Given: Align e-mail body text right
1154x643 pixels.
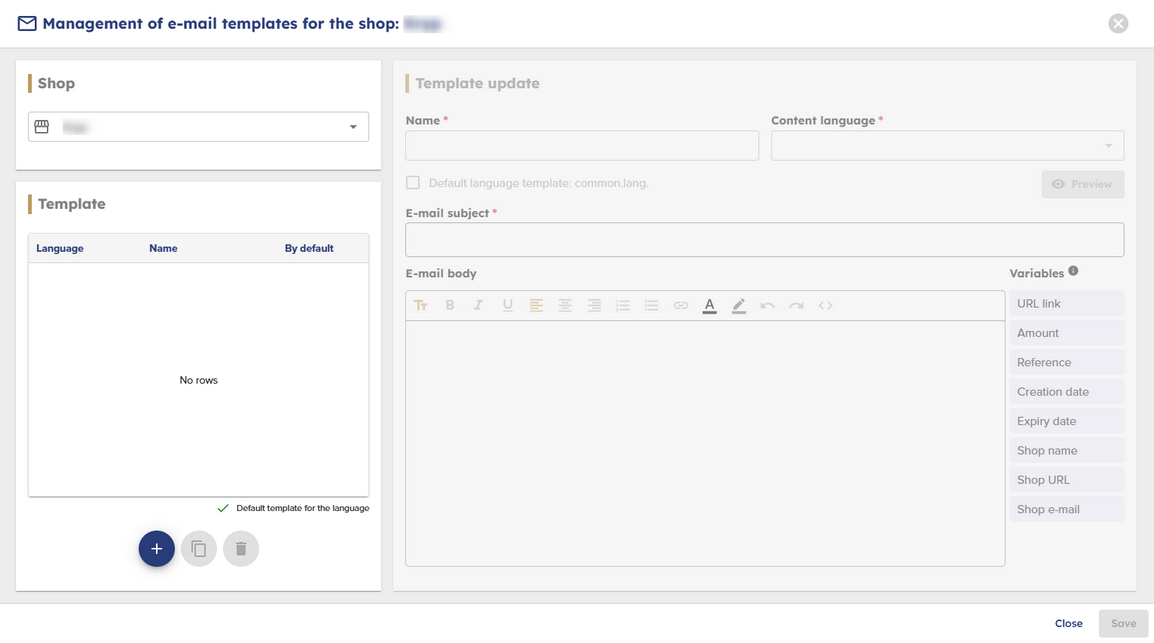Looking at the screenshot, I should tap(594, 305).
